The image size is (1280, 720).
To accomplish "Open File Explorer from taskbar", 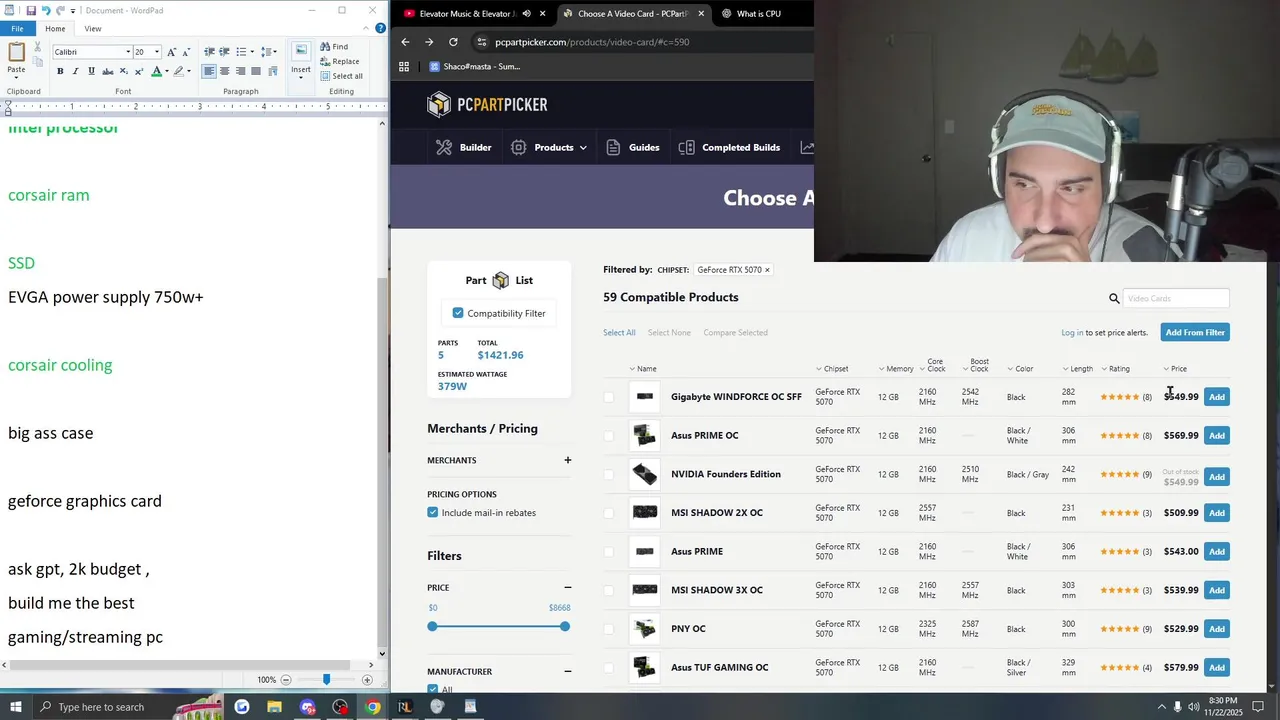I will point(274,707).
